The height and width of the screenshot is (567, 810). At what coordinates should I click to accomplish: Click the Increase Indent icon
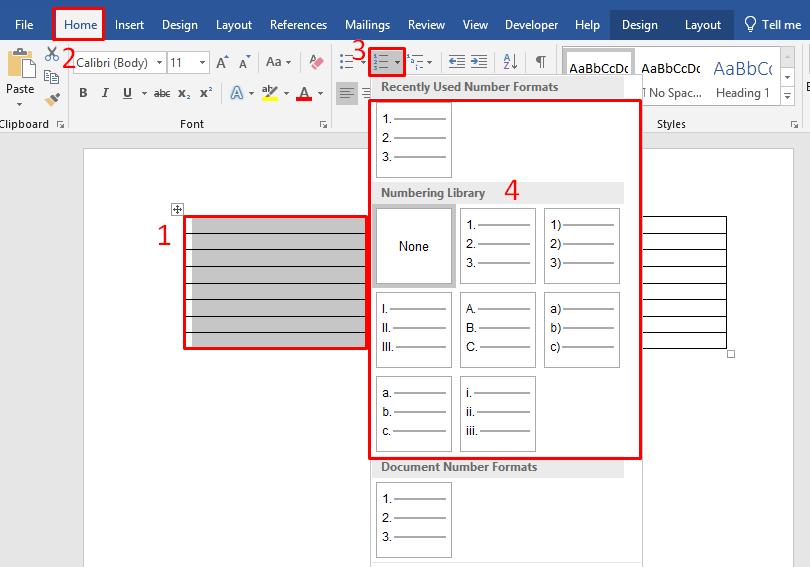(479, 62)
